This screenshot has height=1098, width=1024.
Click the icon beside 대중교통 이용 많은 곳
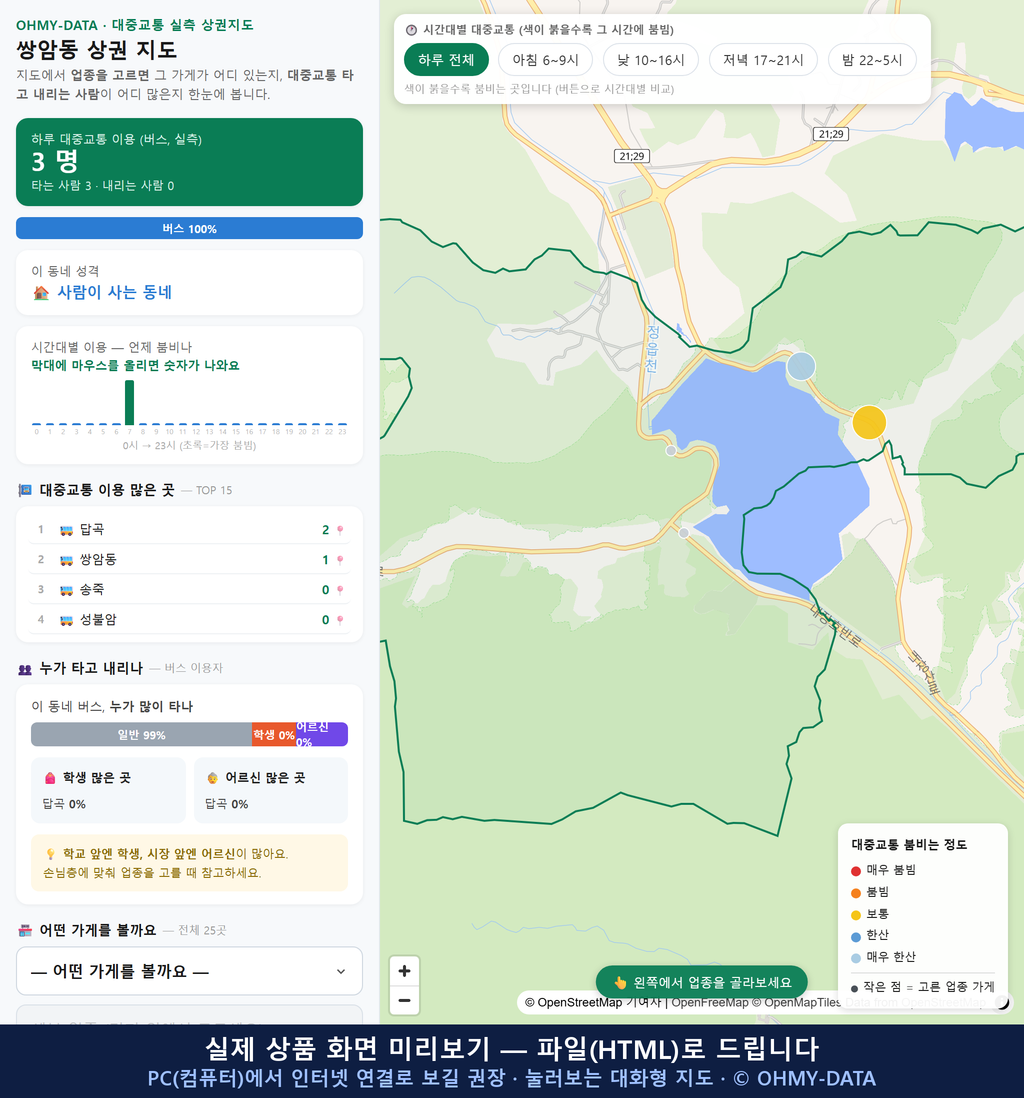point(25,490)
